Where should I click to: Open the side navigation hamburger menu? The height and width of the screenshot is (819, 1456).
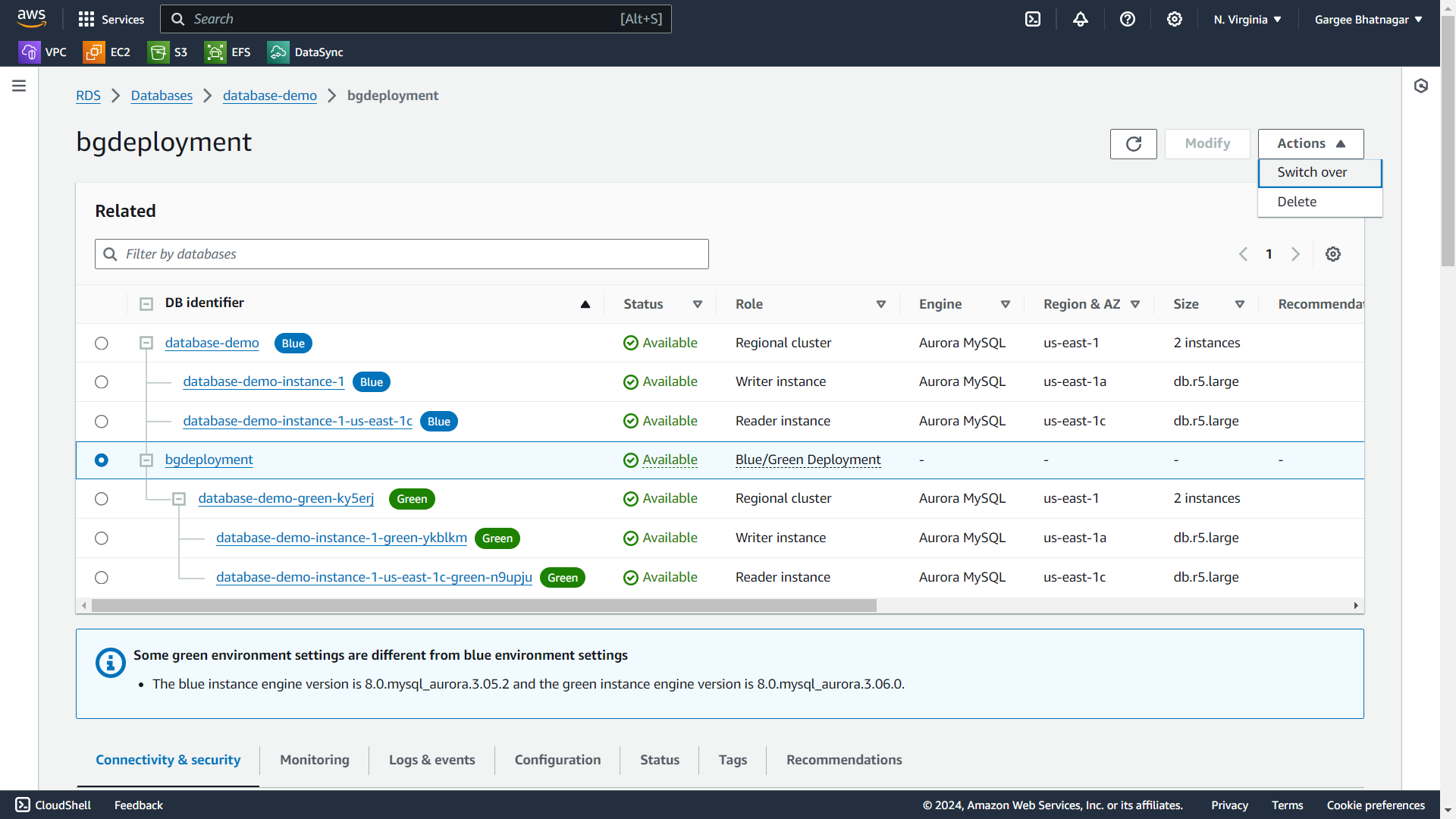[19, 86]
